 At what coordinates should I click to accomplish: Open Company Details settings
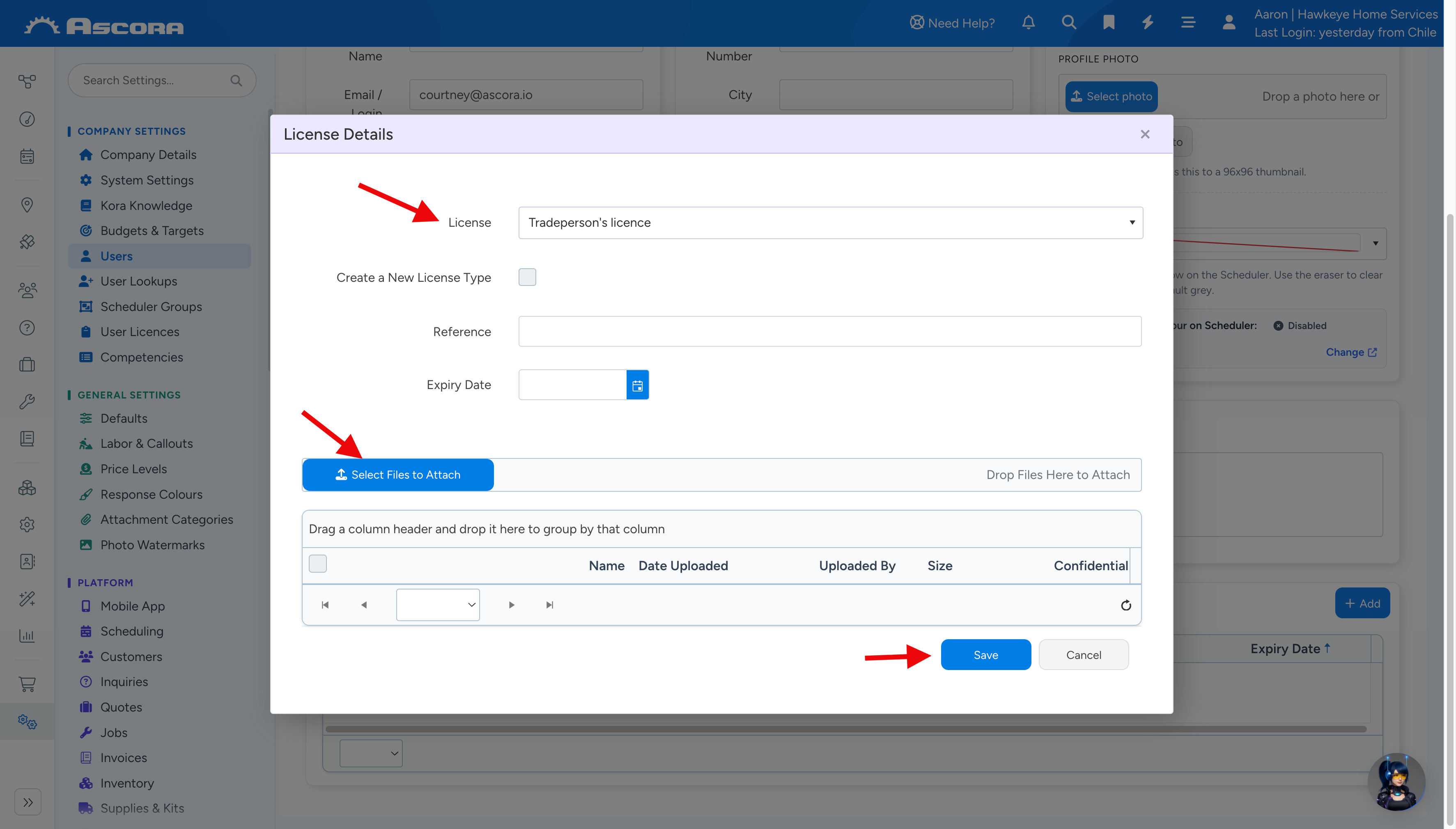(x=148, y=155)
